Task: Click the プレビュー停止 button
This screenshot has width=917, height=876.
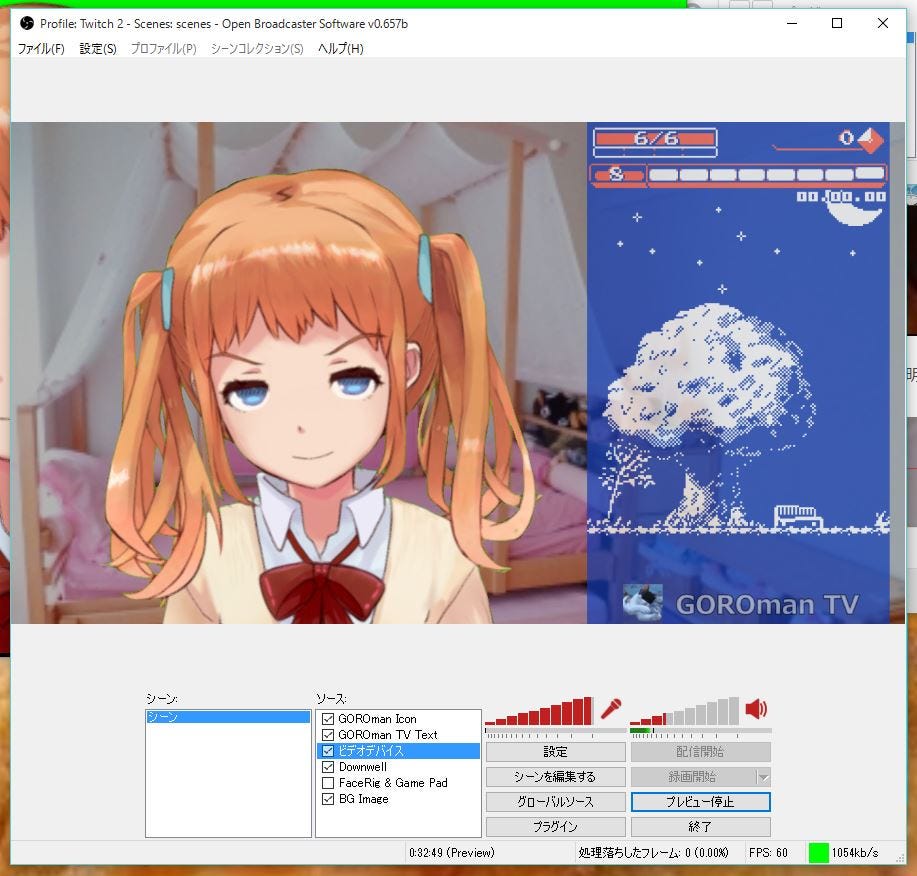Action: (701, 802)
